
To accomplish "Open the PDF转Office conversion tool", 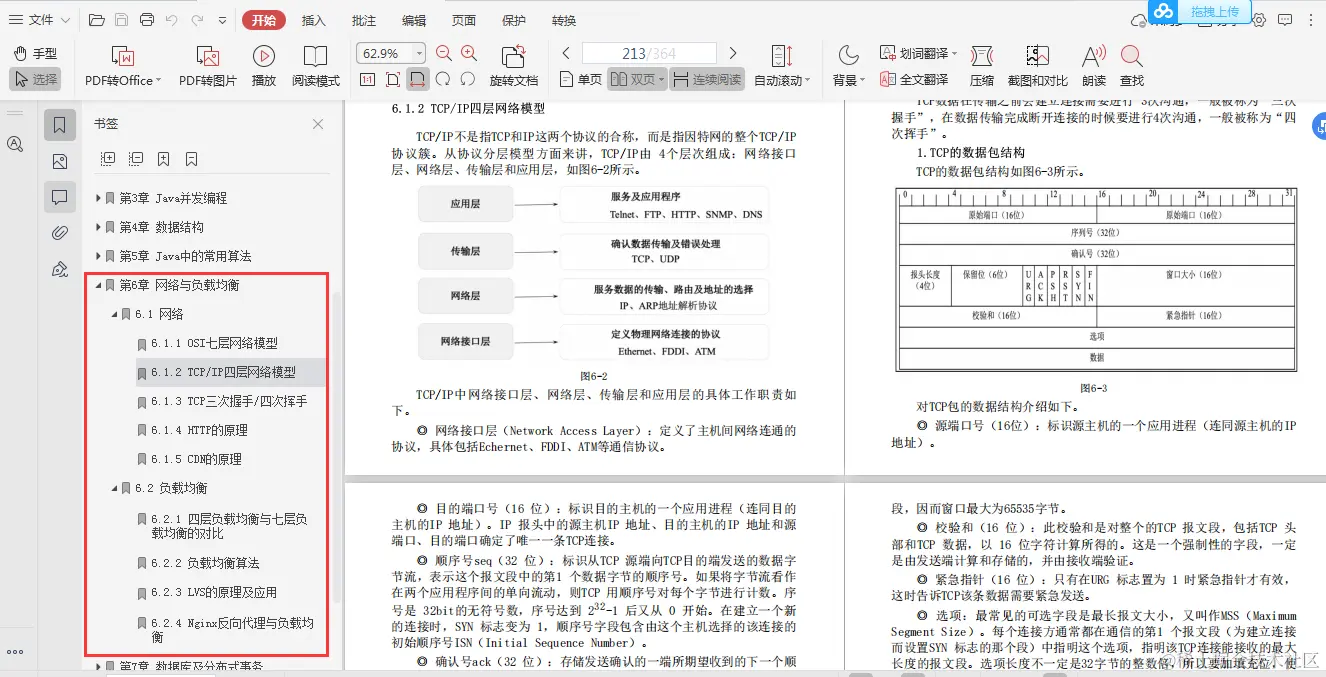I will (121, 63).
